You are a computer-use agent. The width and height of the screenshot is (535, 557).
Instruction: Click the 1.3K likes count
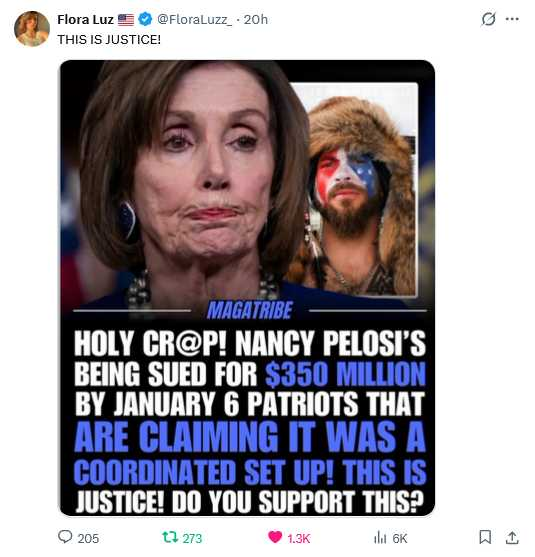299,539
